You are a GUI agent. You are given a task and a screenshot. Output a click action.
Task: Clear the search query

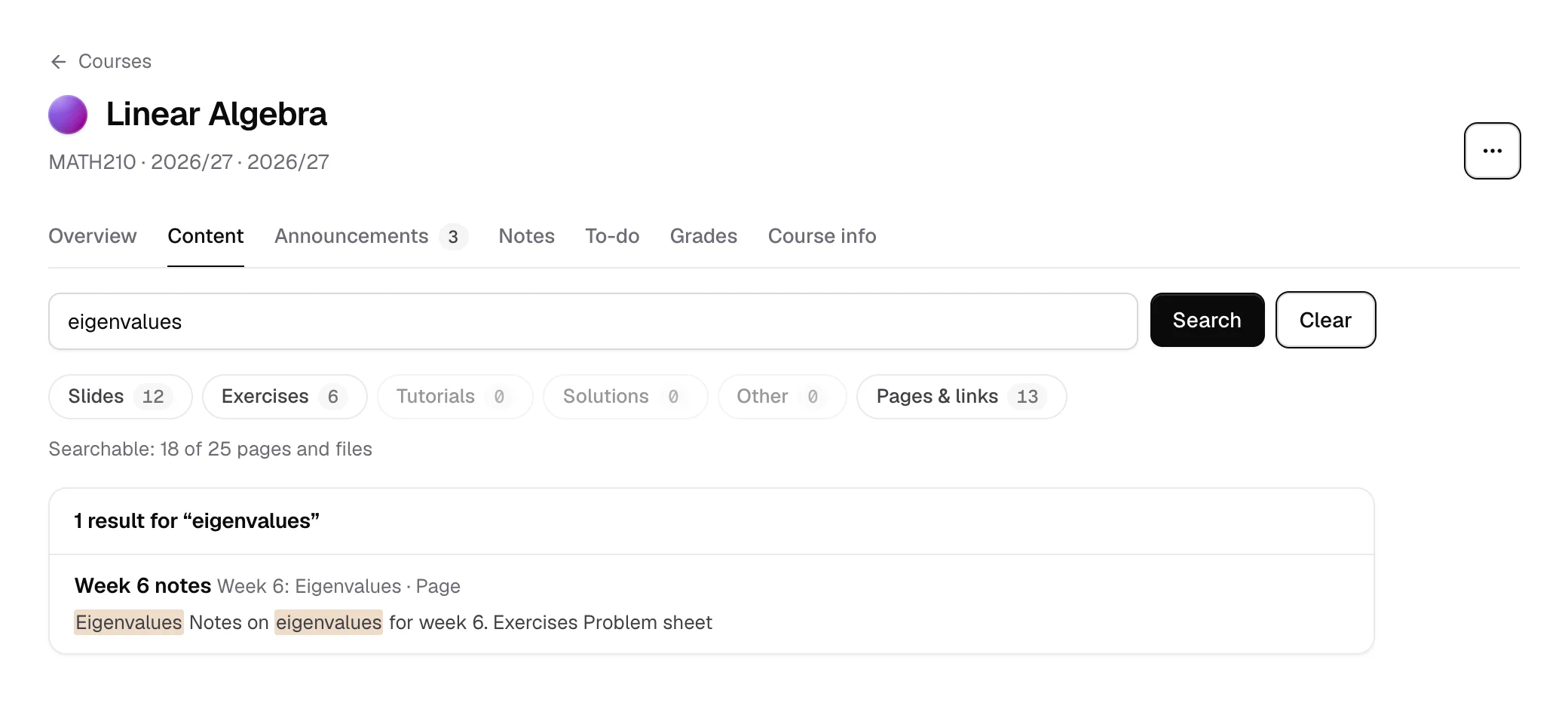click(x=1325, y=320)
